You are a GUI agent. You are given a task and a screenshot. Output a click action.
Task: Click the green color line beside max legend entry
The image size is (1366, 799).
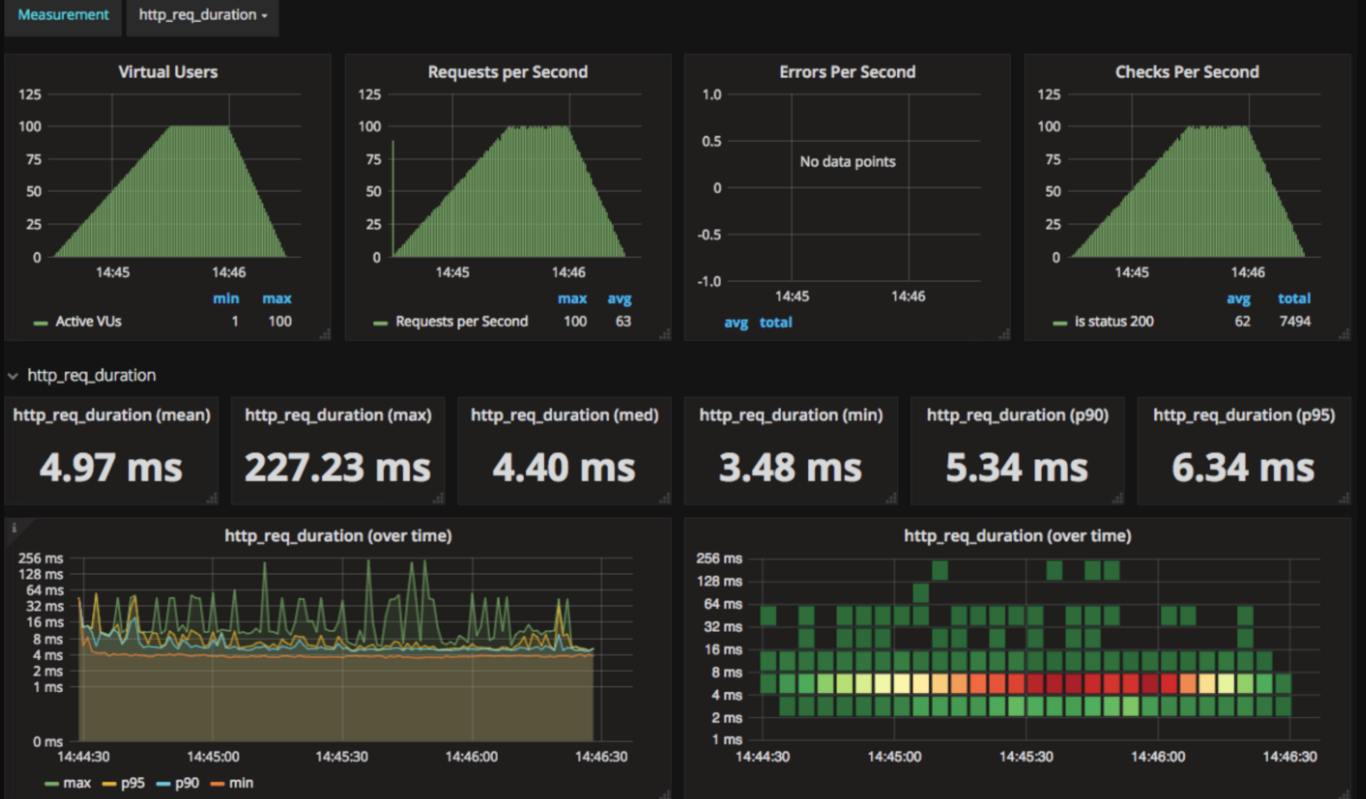(52, 783)
